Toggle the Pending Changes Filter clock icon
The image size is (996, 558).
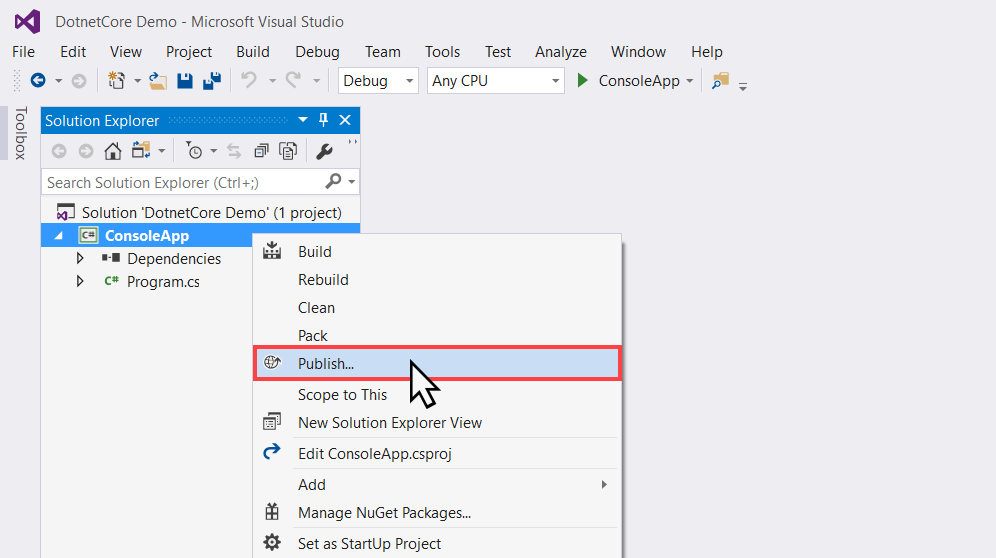[x=194, y=151]
